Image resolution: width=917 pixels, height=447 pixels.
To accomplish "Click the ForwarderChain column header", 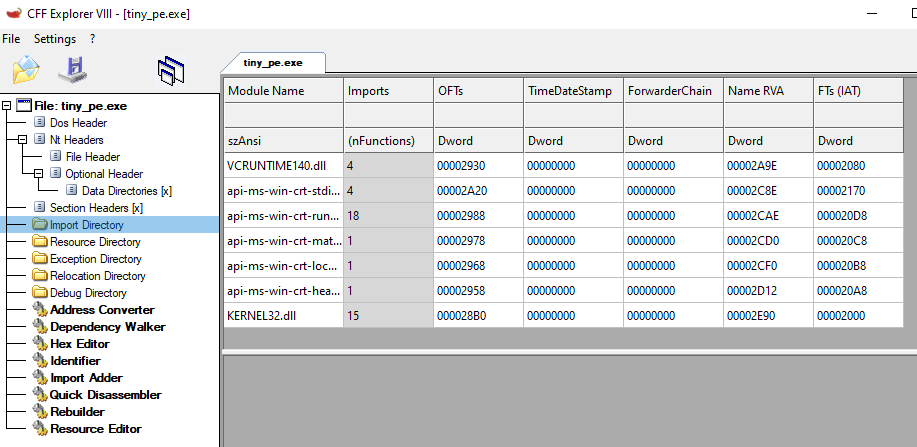I will pos(673,91).
